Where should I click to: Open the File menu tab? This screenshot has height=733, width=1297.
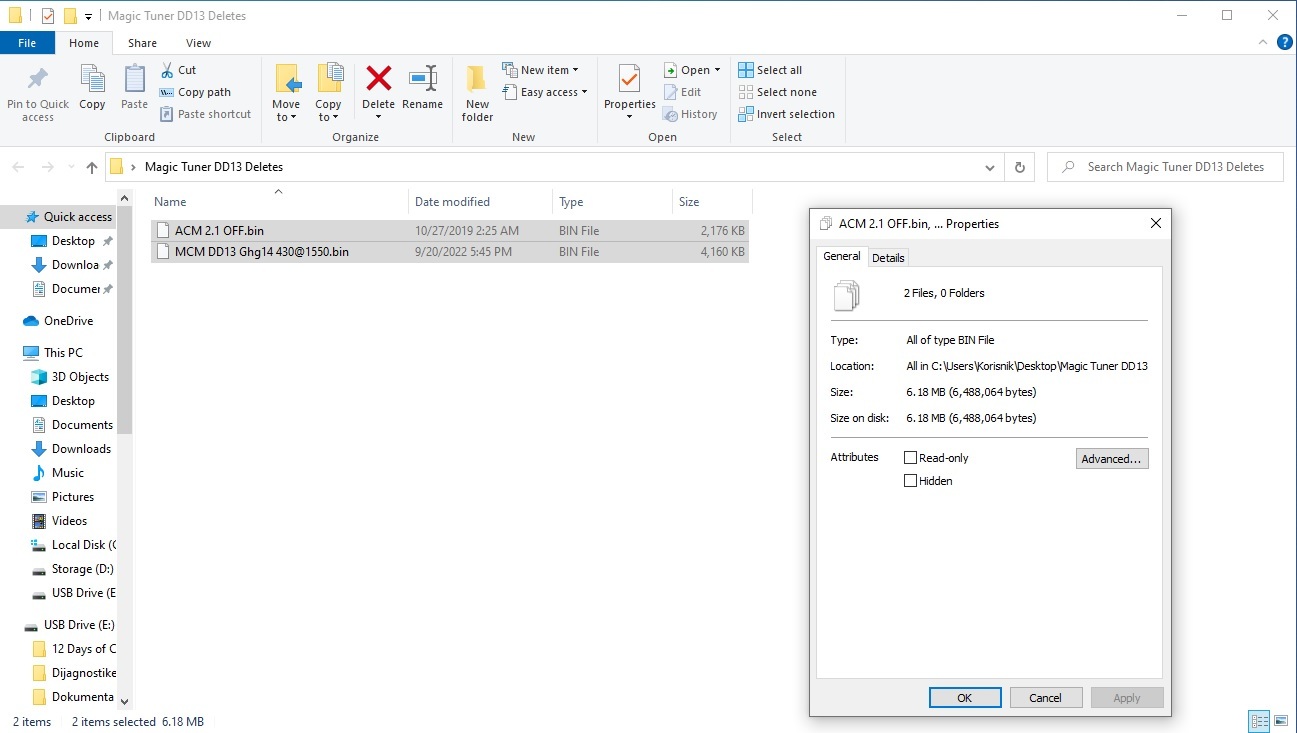click(27, 43)
